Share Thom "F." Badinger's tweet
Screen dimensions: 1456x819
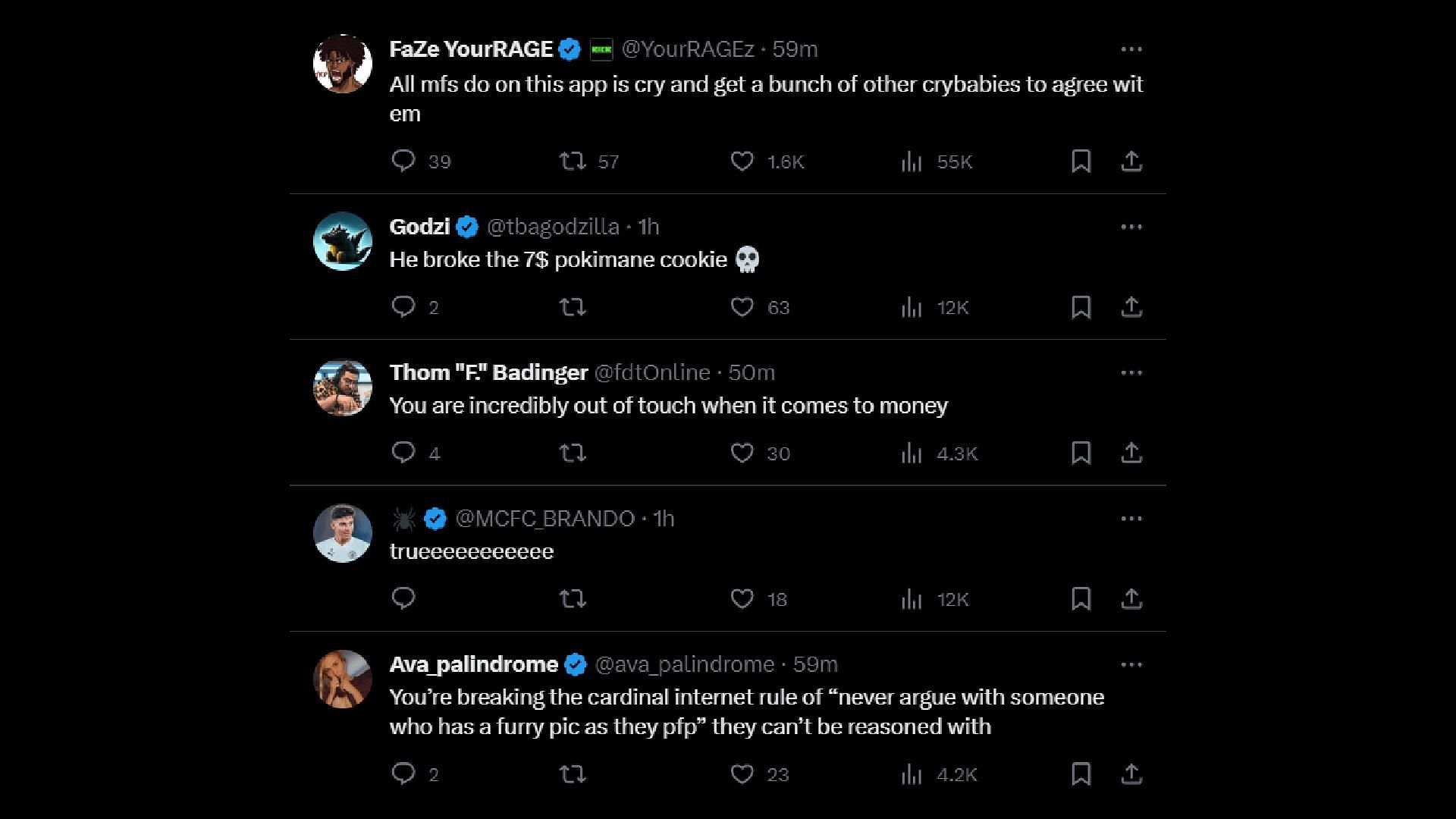pyautogui.click(x=1131, y=453)
